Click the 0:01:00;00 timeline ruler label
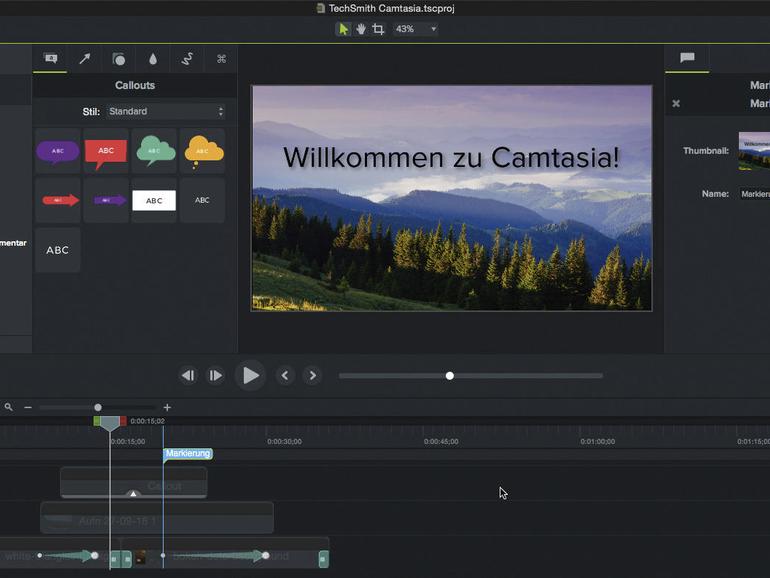Image resolution: width=770 pixels, height=578 pixels. click(x=598, y=441)
